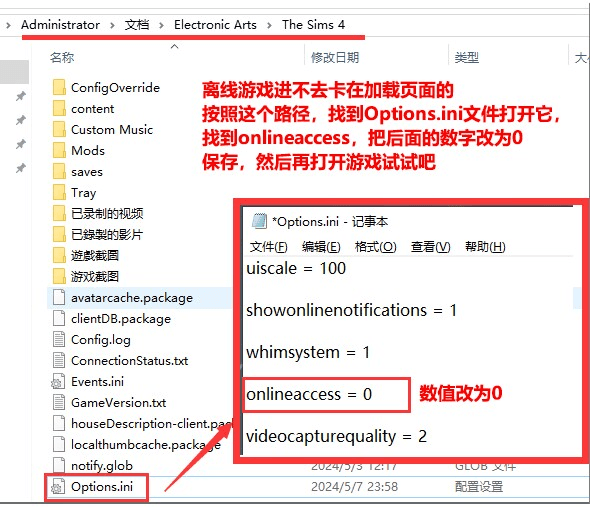Click the first pin icon in the sidebar
This screenshot has width=590, height=507.
(21, 96)
